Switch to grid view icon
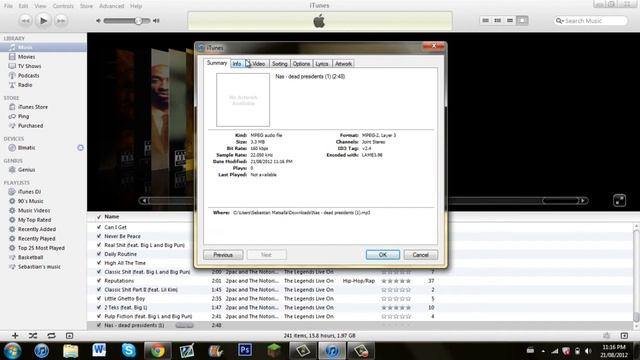The height and width of the screenshot is (360, 640). (x=510, y=20)
